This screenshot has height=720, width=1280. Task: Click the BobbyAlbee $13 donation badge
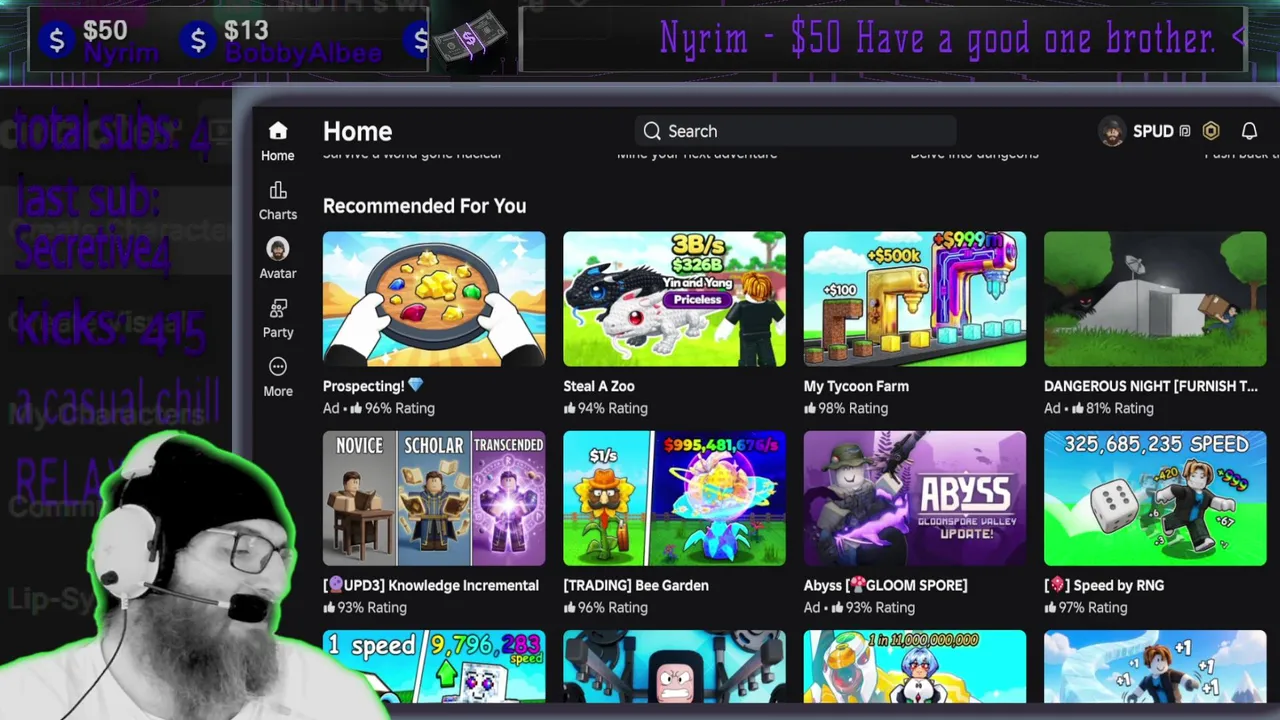(282, 40)
